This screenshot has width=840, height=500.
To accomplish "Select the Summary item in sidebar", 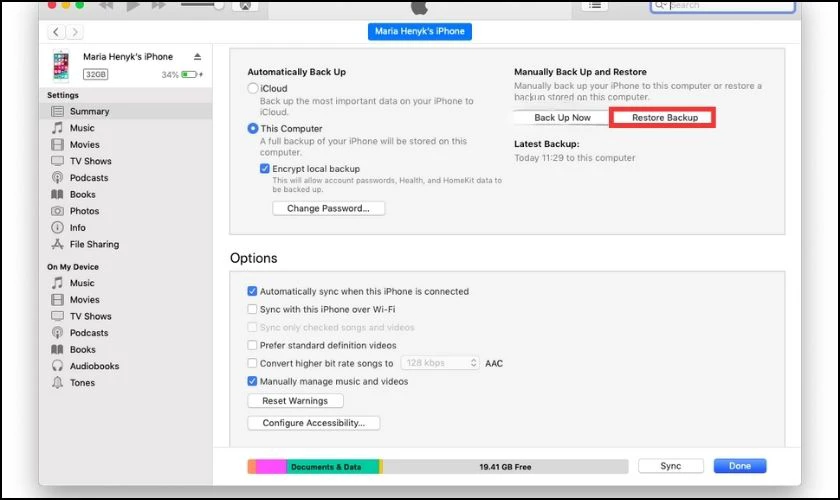I will point(89,111).
